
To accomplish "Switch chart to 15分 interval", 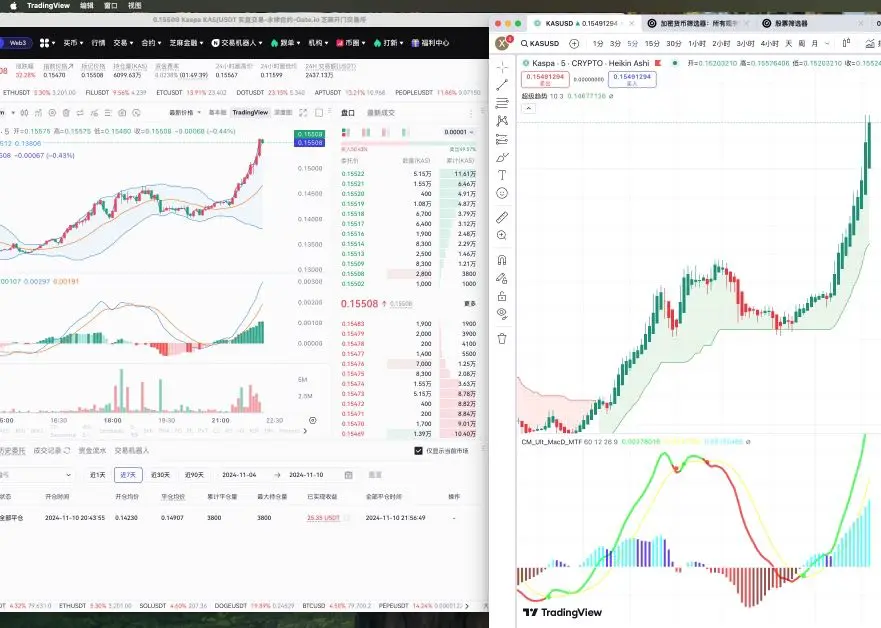I will [x=652, y=43].
